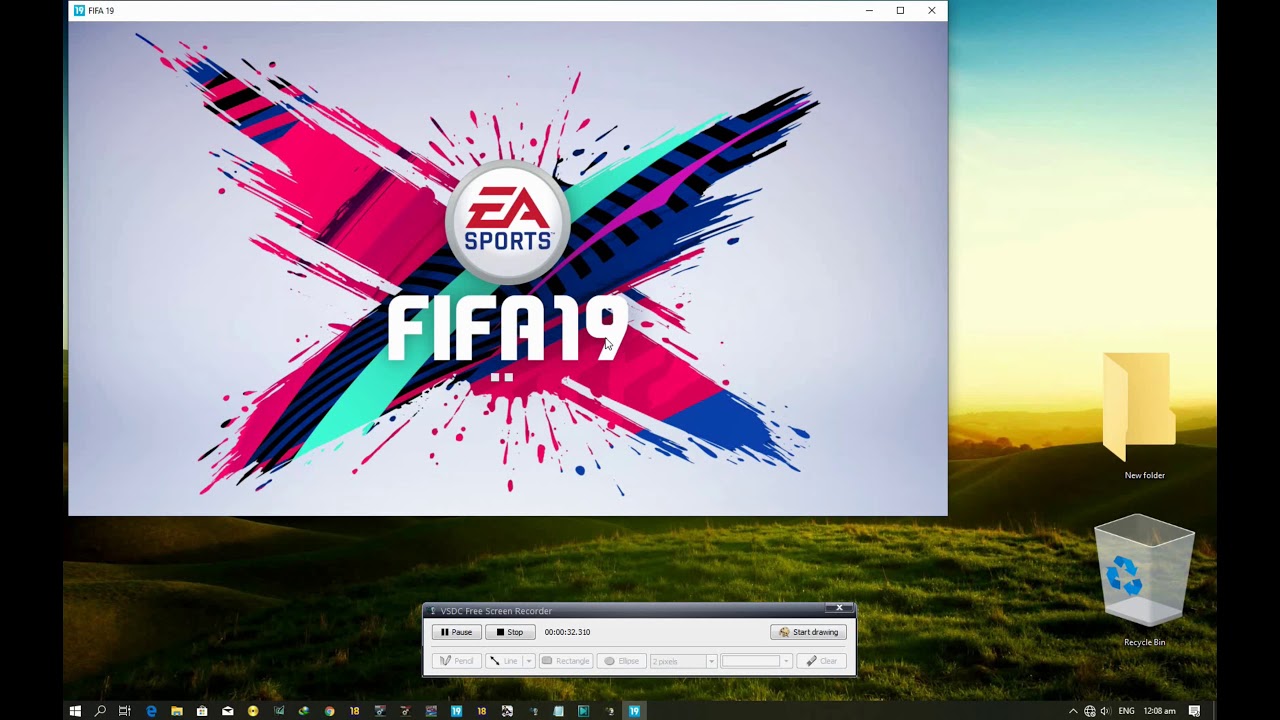Viewport: 1280px width, 720px height.
Task: Launch Microsoft Edge from the taskbar
Action: [x=151, y=711]
